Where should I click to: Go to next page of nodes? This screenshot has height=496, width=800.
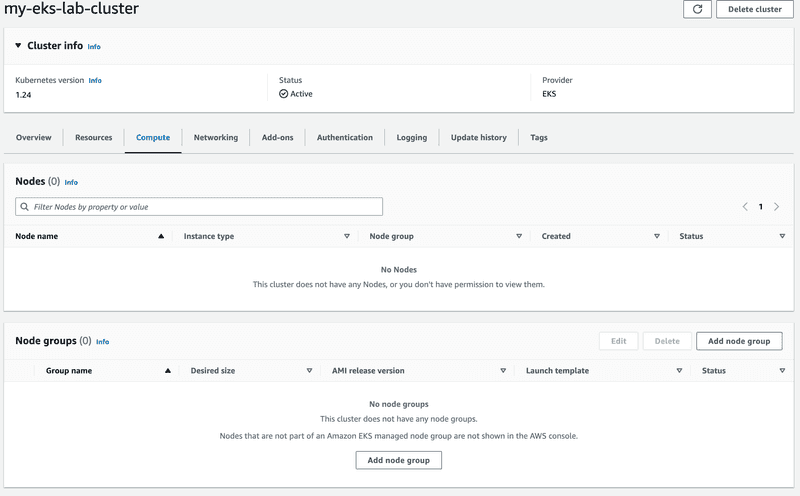(x=777, y=207)
